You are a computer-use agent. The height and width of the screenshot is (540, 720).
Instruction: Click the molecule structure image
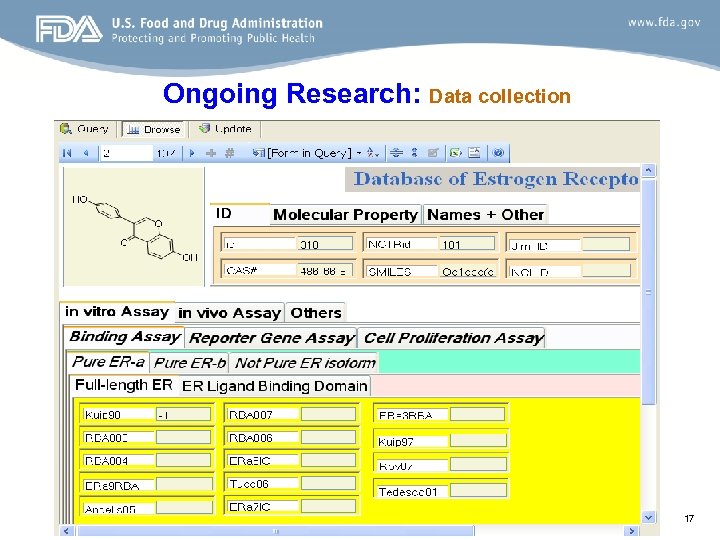pyautogui.click(x=134, y=227)
